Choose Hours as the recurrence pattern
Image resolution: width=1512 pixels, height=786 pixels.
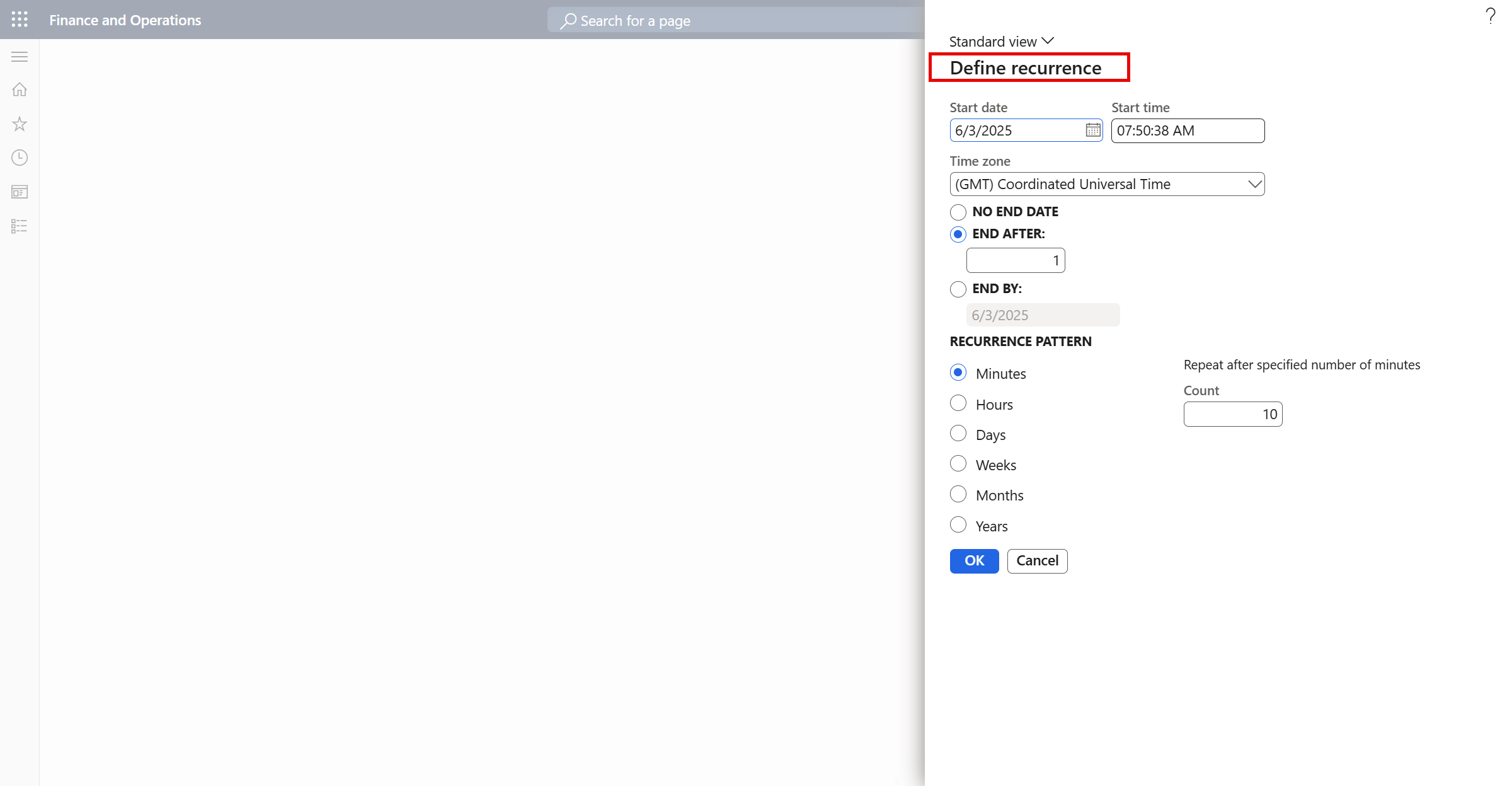tap(958, 403)
